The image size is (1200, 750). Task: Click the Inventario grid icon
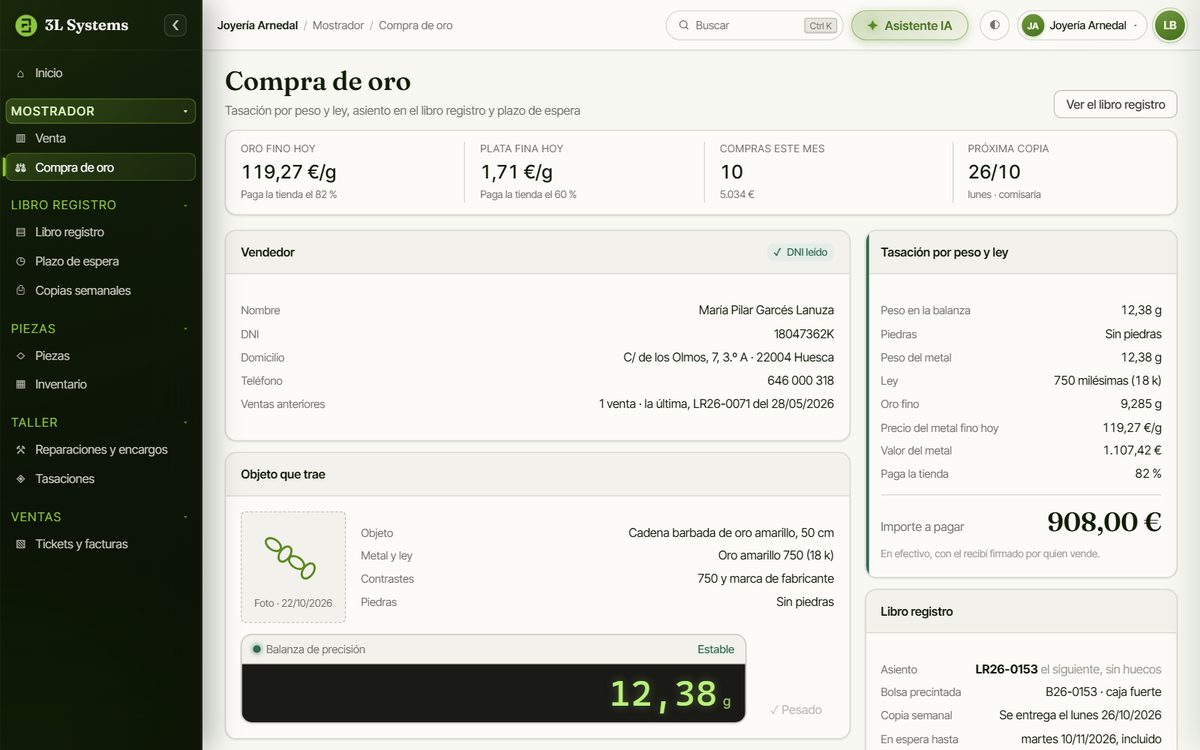coord(21,384)
